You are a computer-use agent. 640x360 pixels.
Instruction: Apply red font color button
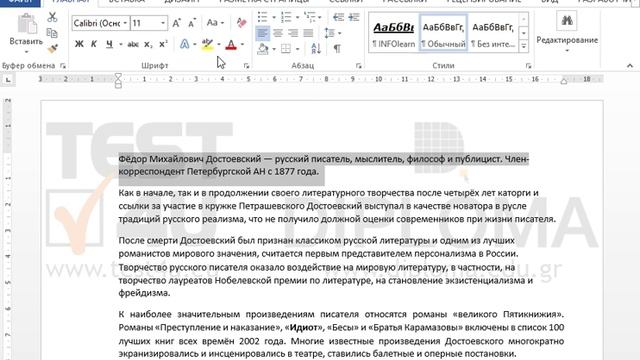point(231,44)
